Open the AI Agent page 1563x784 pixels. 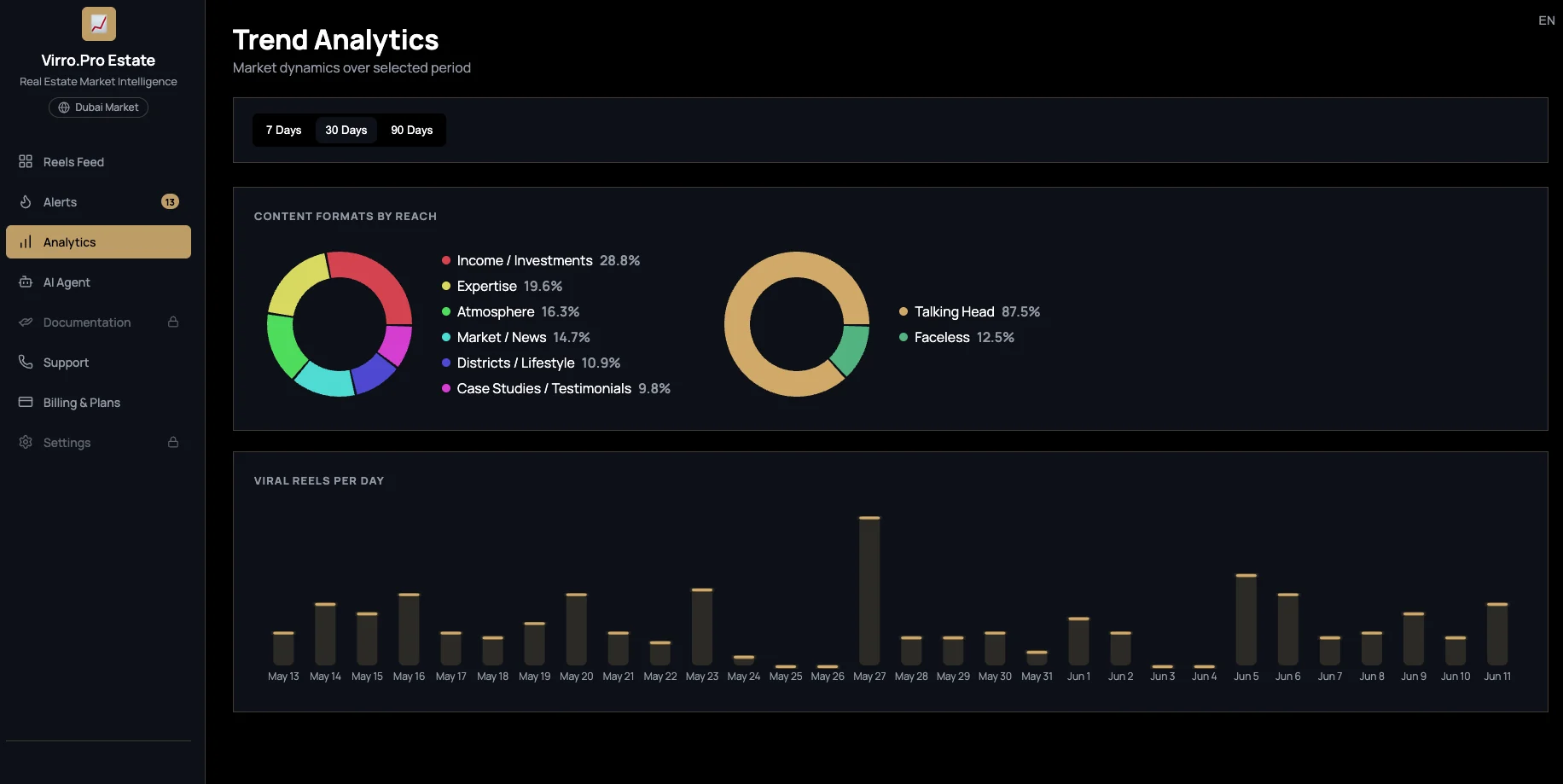point(98,282)
